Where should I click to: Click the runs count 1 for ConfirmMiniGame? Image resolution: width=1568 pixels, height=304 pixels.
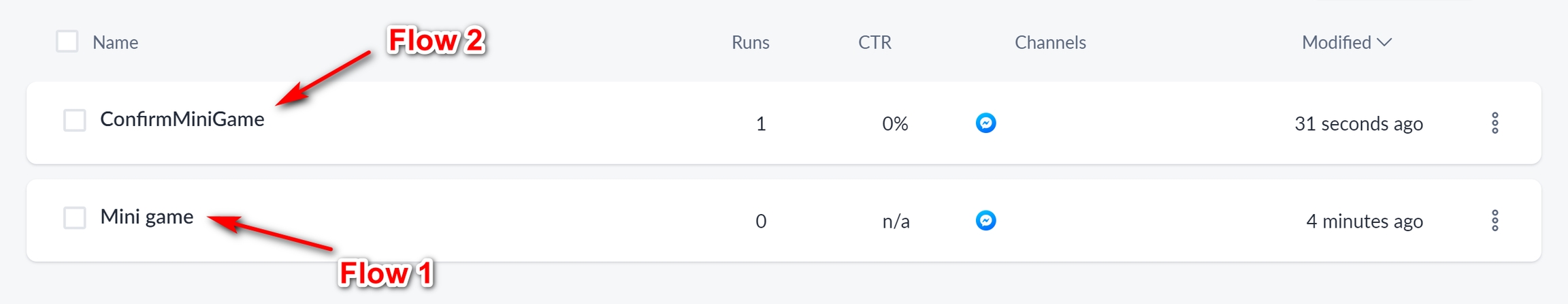coord(761,123)
